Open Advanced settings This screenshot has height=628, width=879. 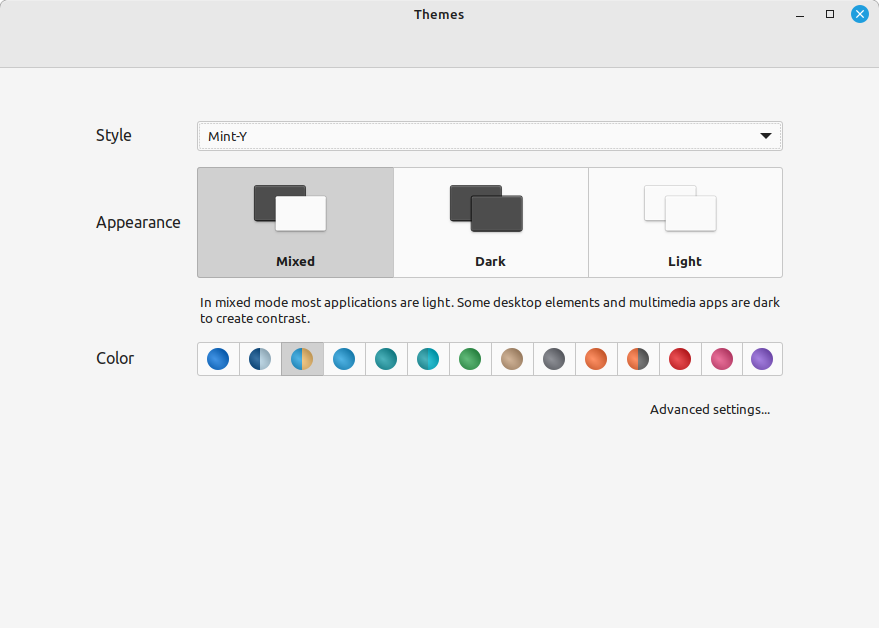pos(710,409)
